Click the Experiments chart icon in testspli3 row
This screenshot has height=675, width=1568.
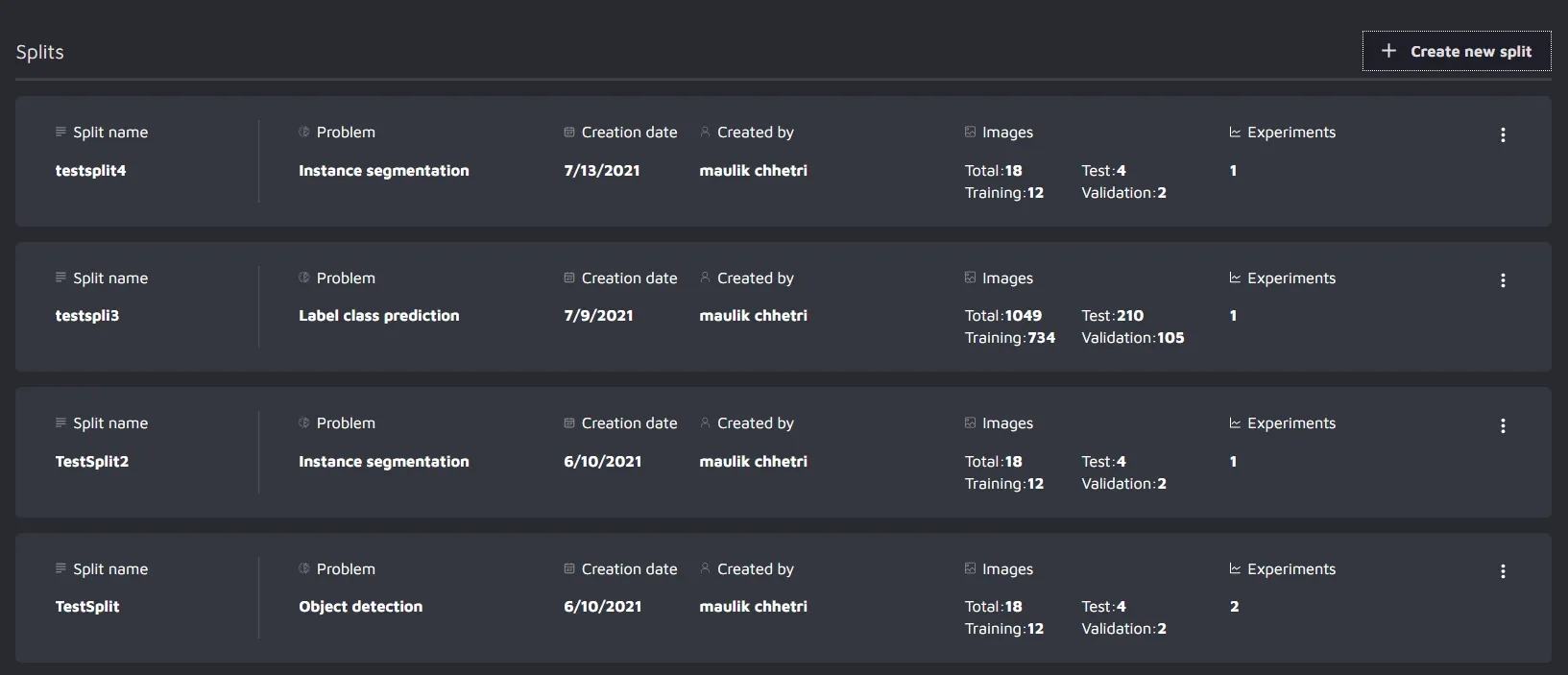(x=1235, y=278)
